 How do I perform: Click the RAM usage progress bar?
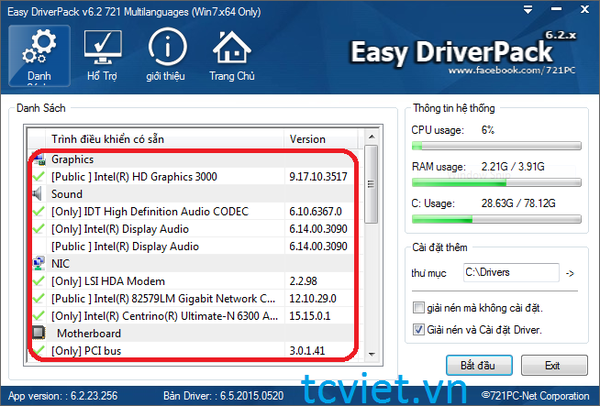[497, 183]
